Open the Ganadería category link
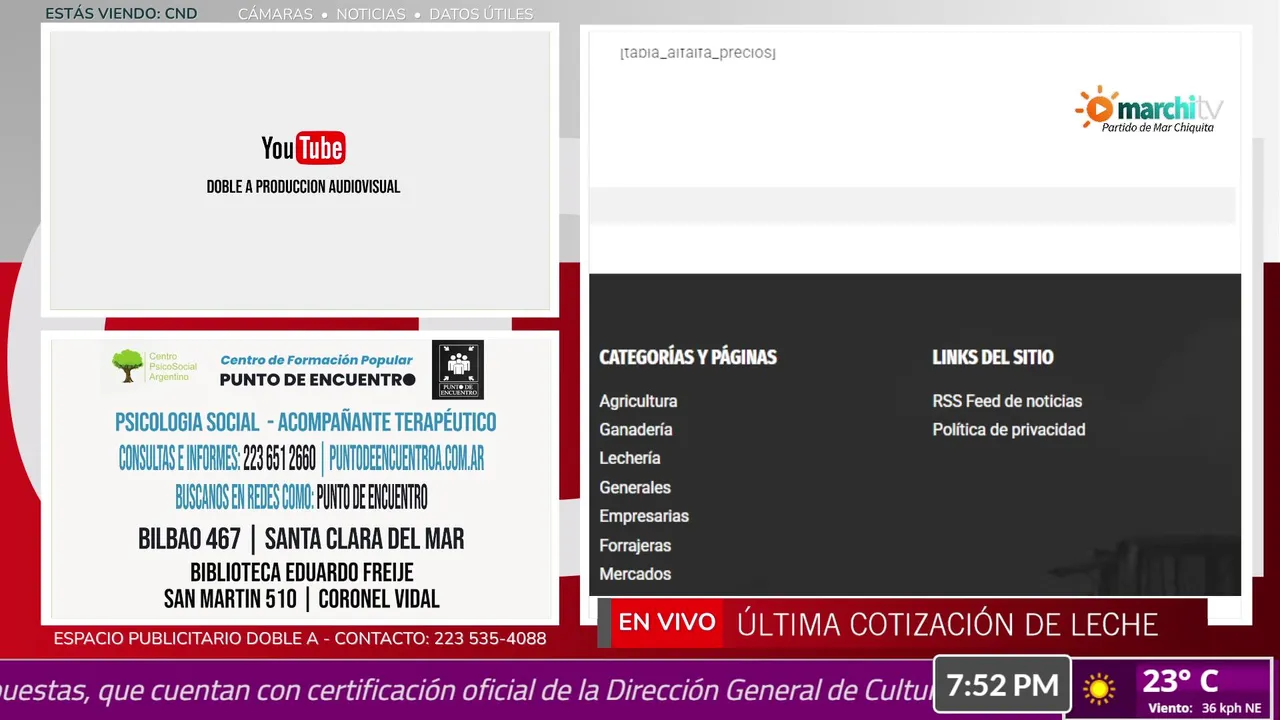This screenshot has width=1280, height=720. point(636,430)
